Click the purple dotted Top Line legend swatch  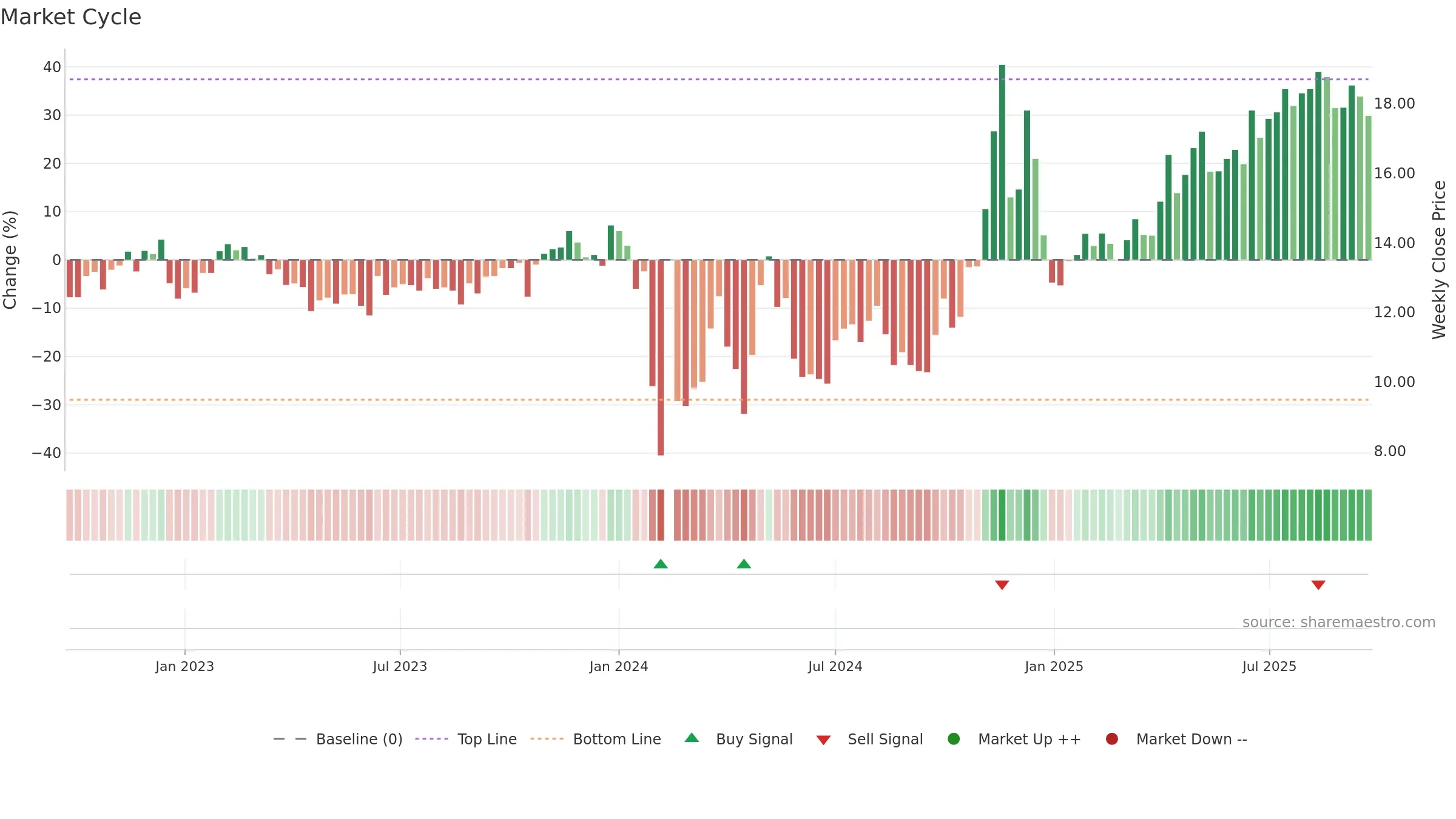(431, 739)
